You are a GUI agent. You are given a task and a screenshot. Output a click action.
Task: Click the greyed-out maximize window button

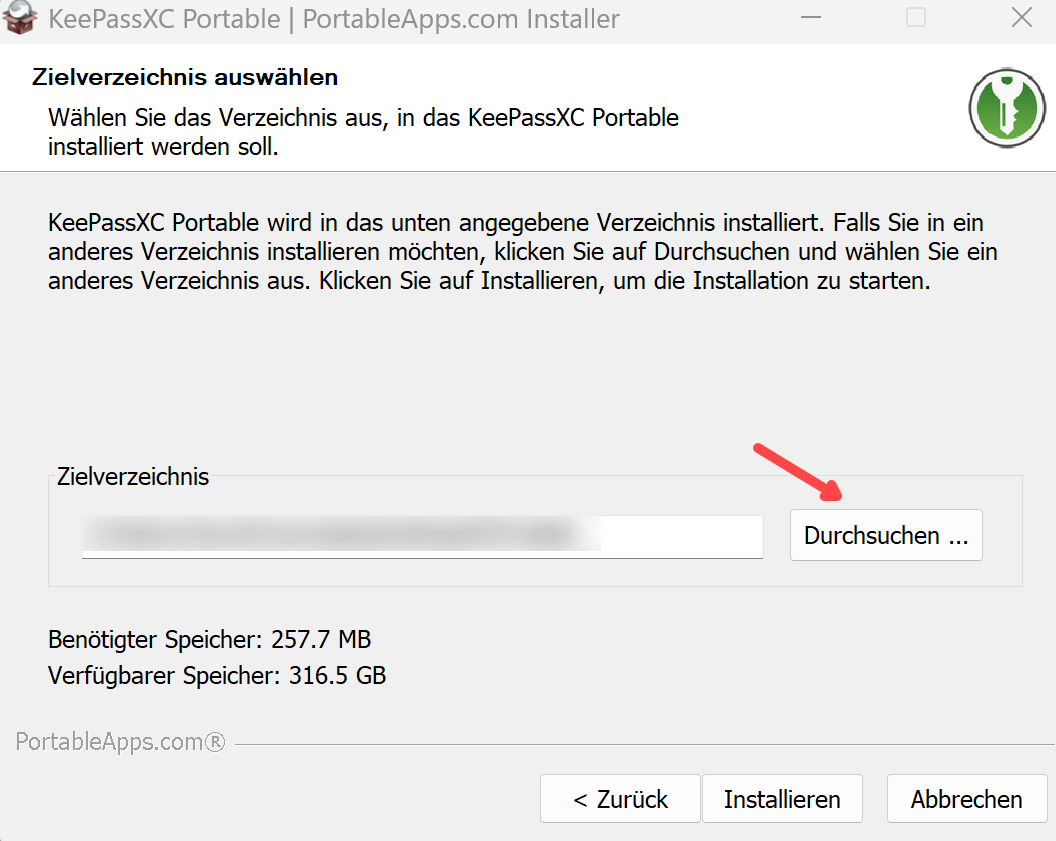coord(915,18)
